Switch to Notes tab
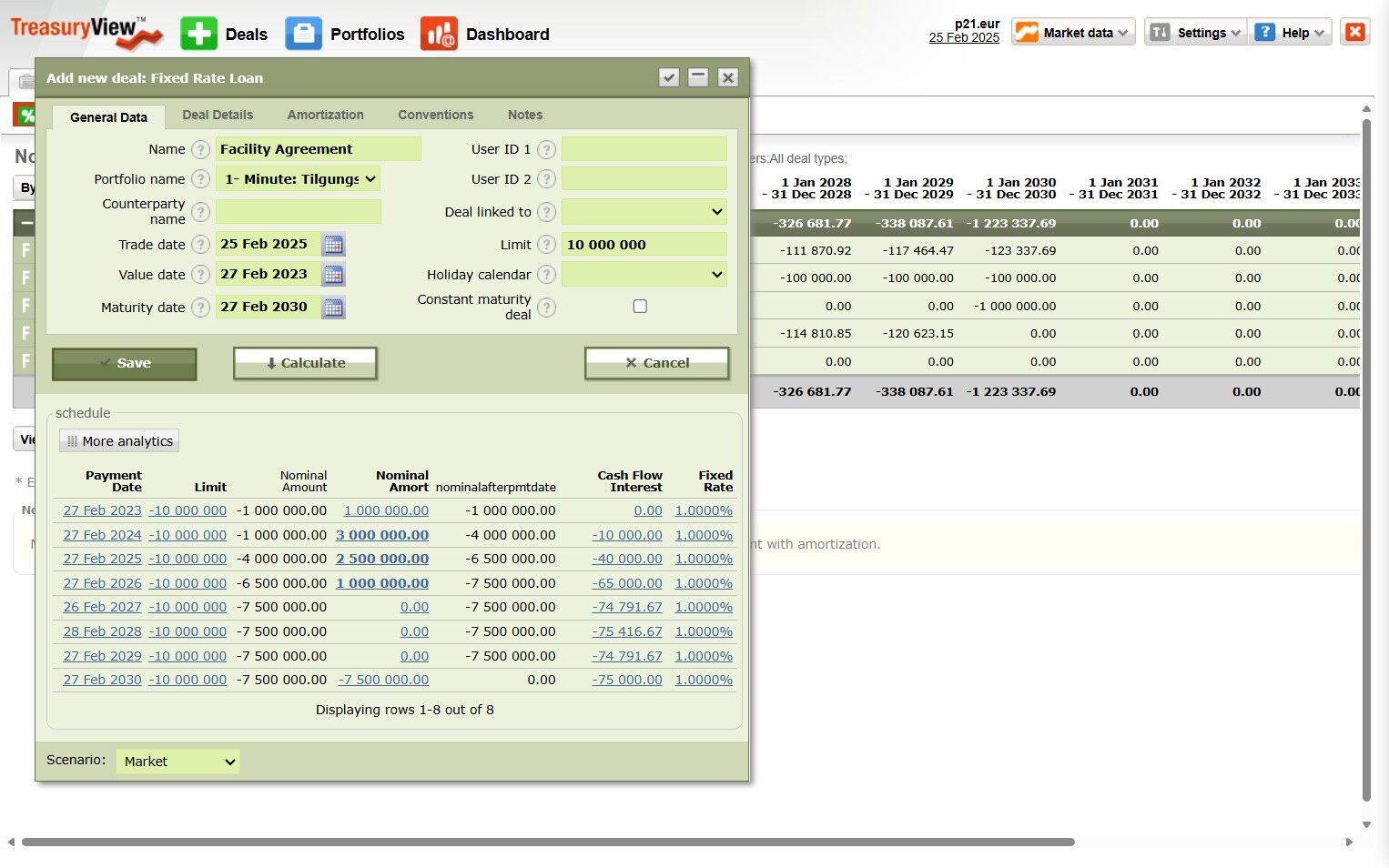Image resolution: width=1389 pixels, height=868 pixels. tap(525, 115)
